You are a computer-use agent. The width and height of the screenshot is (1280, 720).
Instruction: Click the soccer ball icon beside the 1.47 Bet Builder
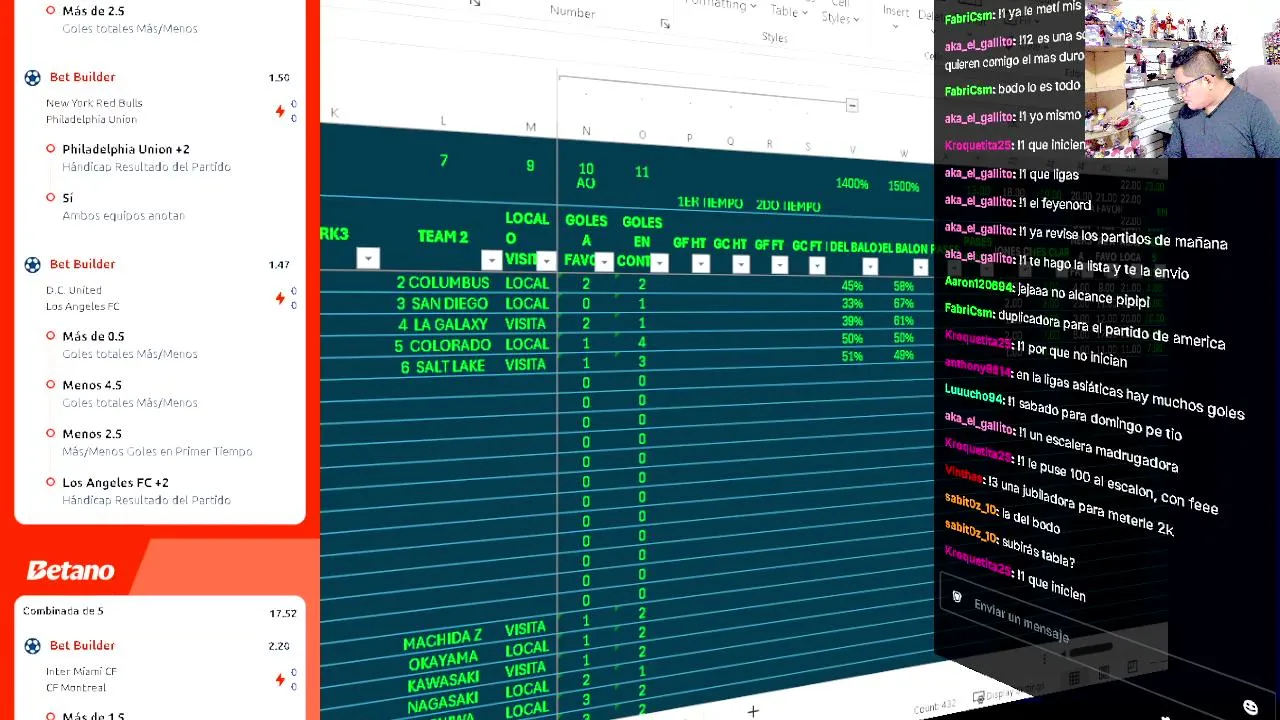pos(32,264)
